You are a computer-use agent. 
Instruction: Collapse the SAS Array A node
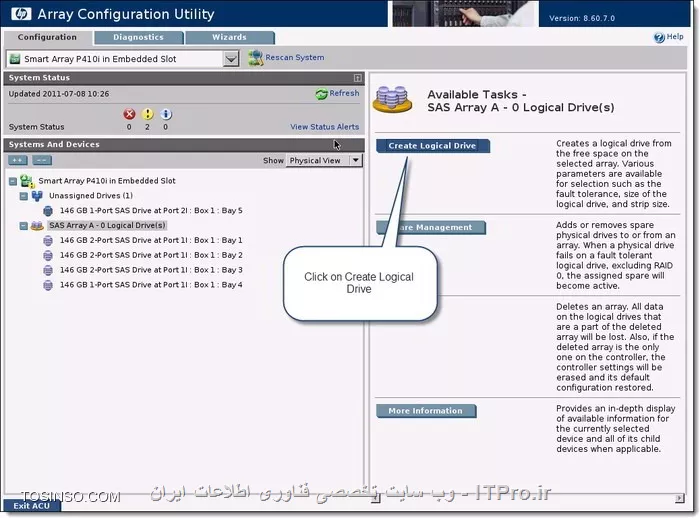click(x=24, y=226)
